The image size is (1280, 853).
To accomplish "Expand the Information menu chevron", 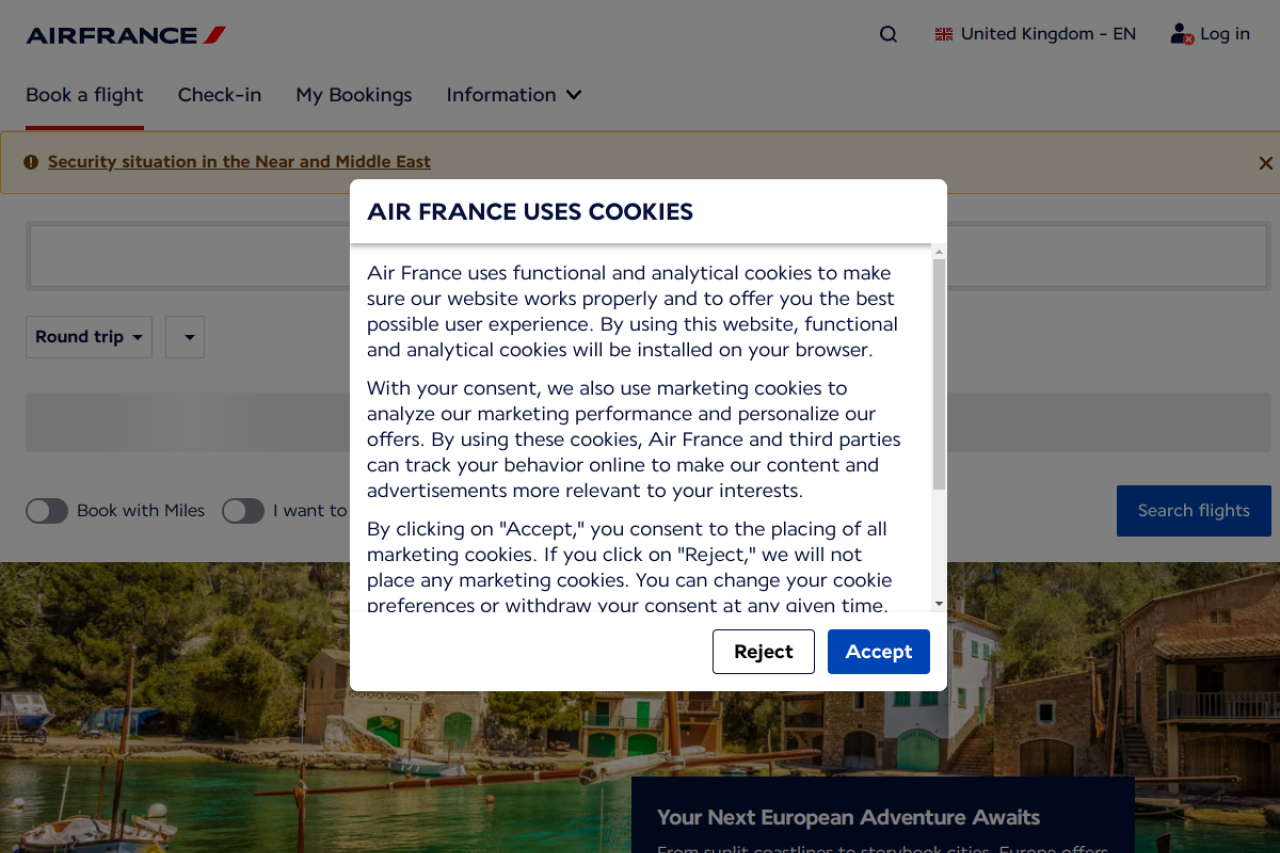I will (574, 95).
